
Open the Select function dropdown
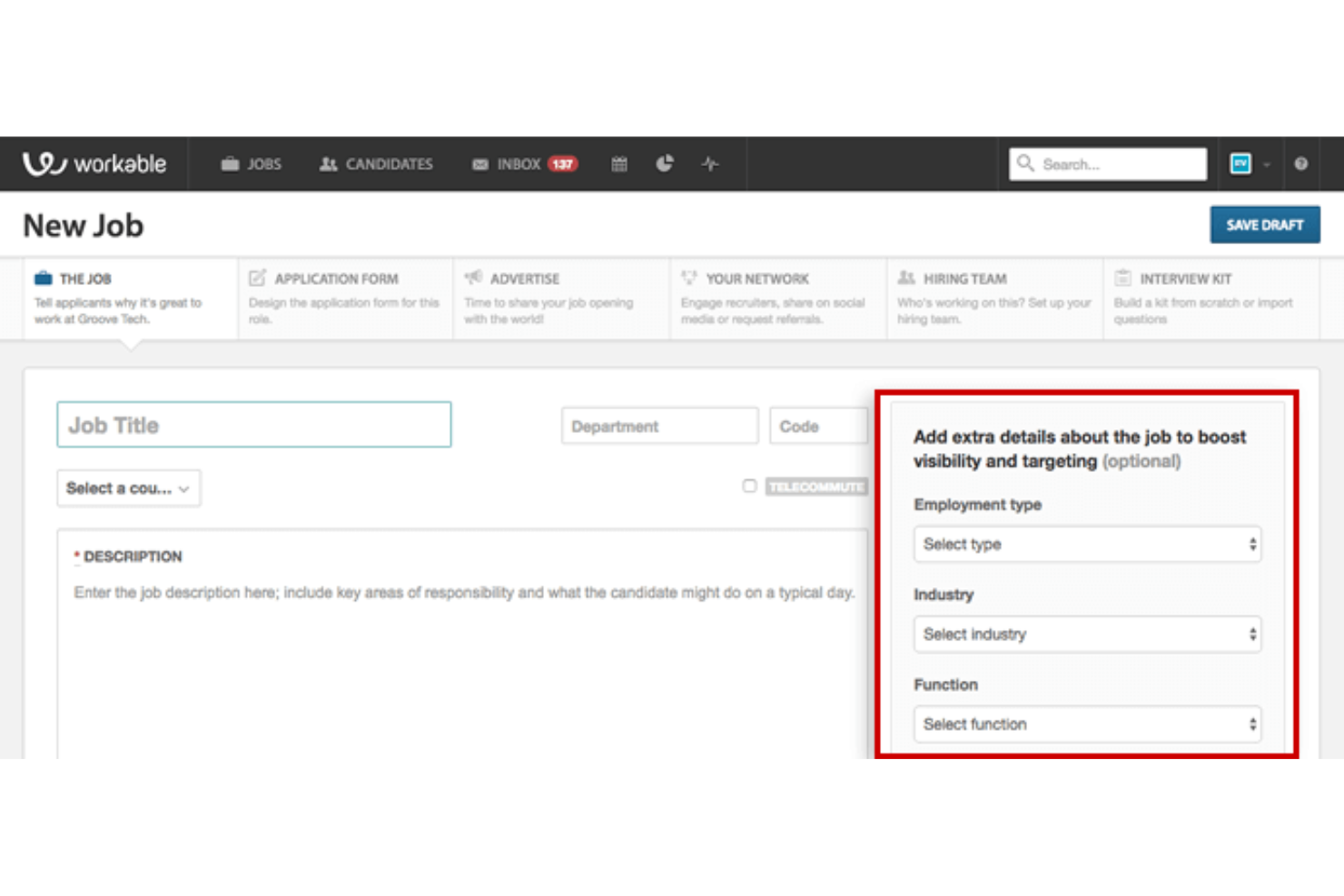1087,724
